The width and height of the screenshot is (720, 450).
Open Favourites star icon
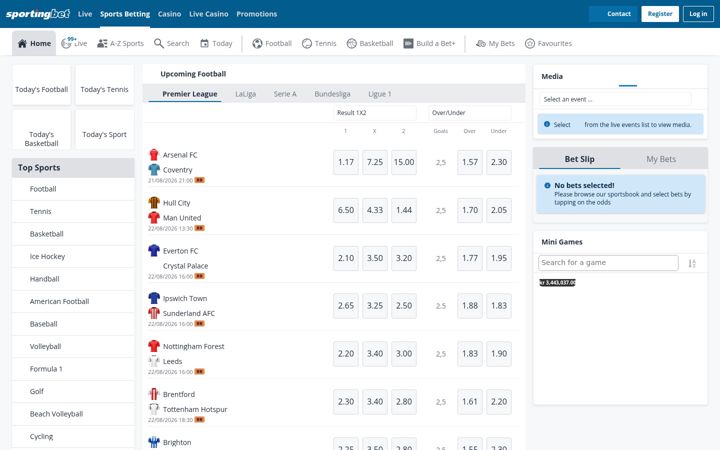(530, 43)
